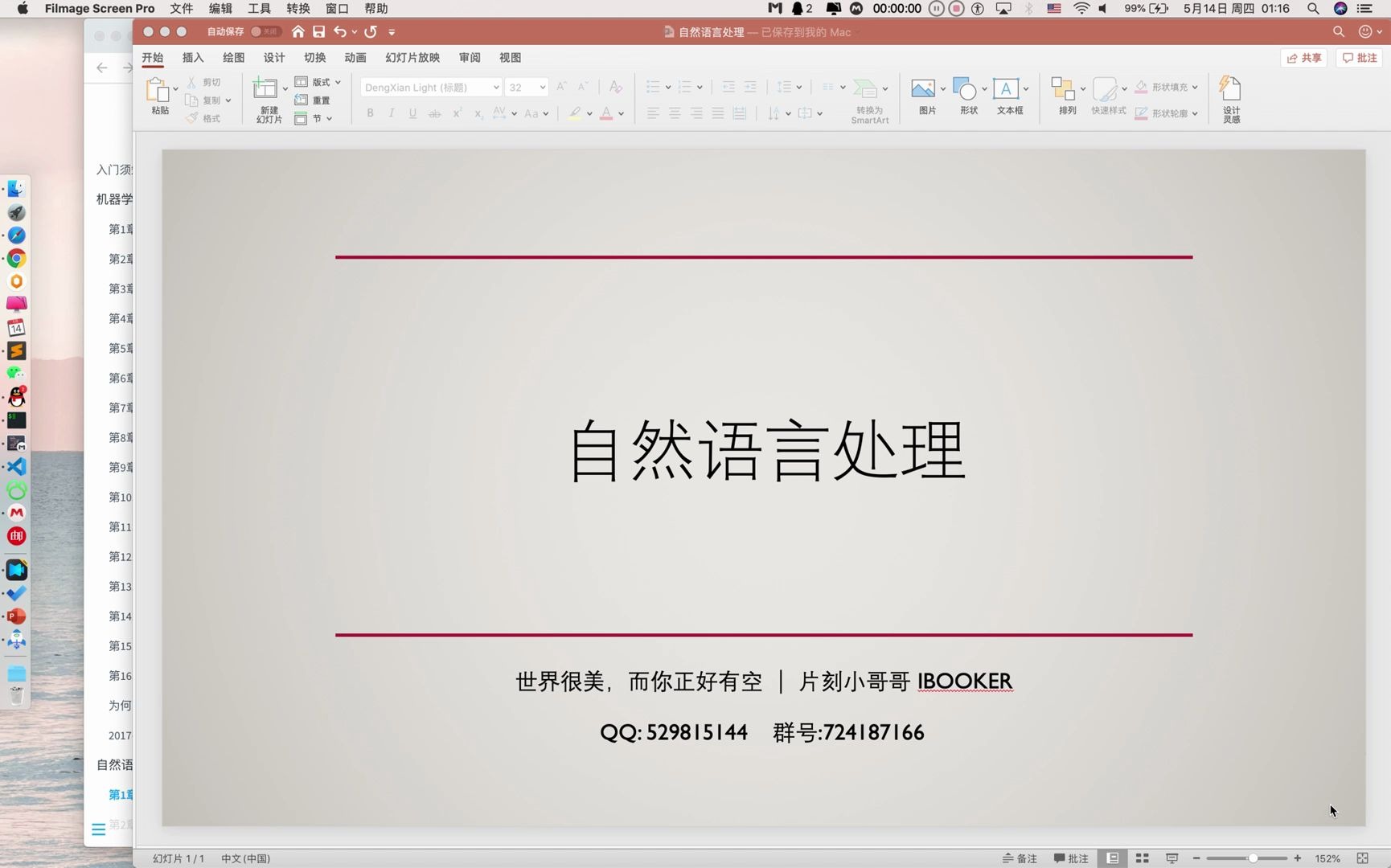The width and height of the screenshot is (1391, 868).
Task: Fit slide to window icon
Action: coord(1363,858)
